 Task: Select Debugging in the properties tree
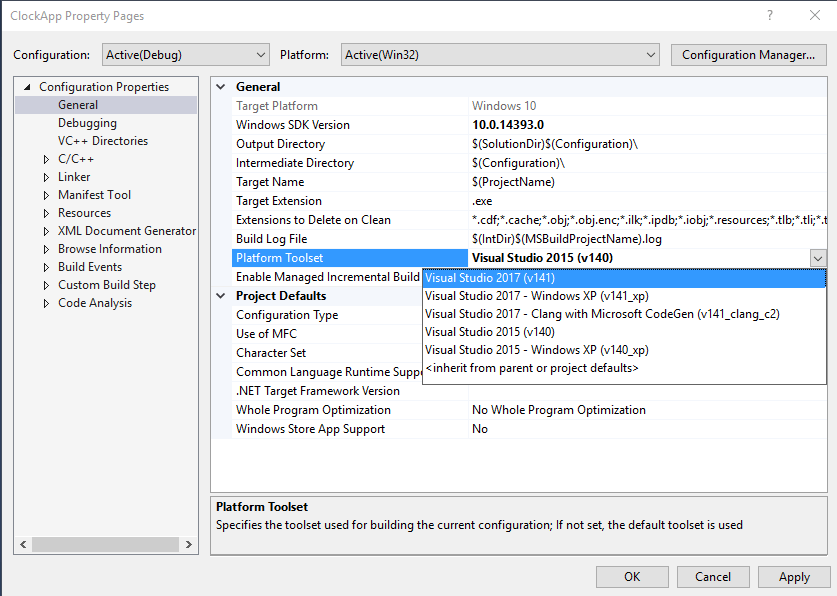87,123
